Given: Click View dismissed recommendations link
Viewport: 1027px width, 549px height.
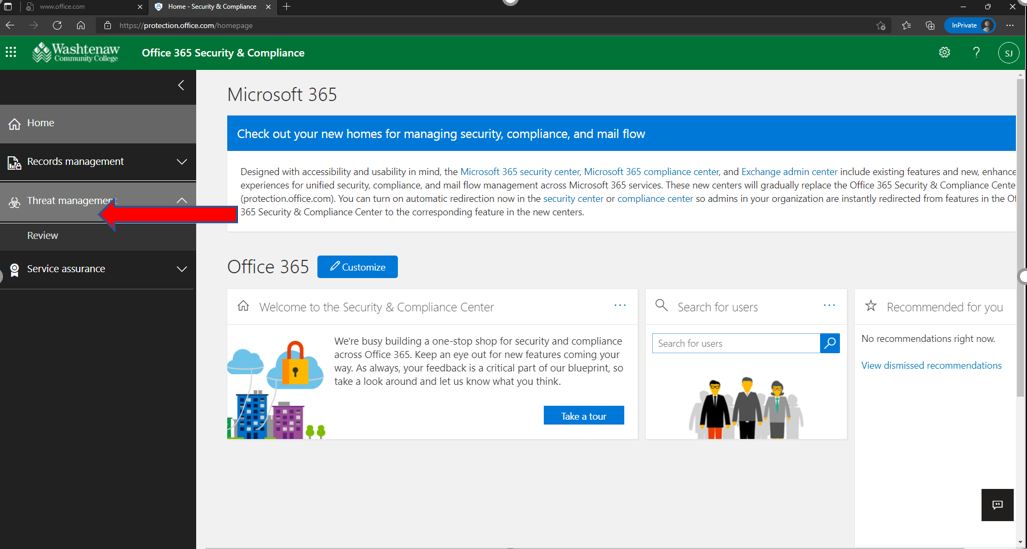Looking at the screenshot, I should click(x=931, y=366).
